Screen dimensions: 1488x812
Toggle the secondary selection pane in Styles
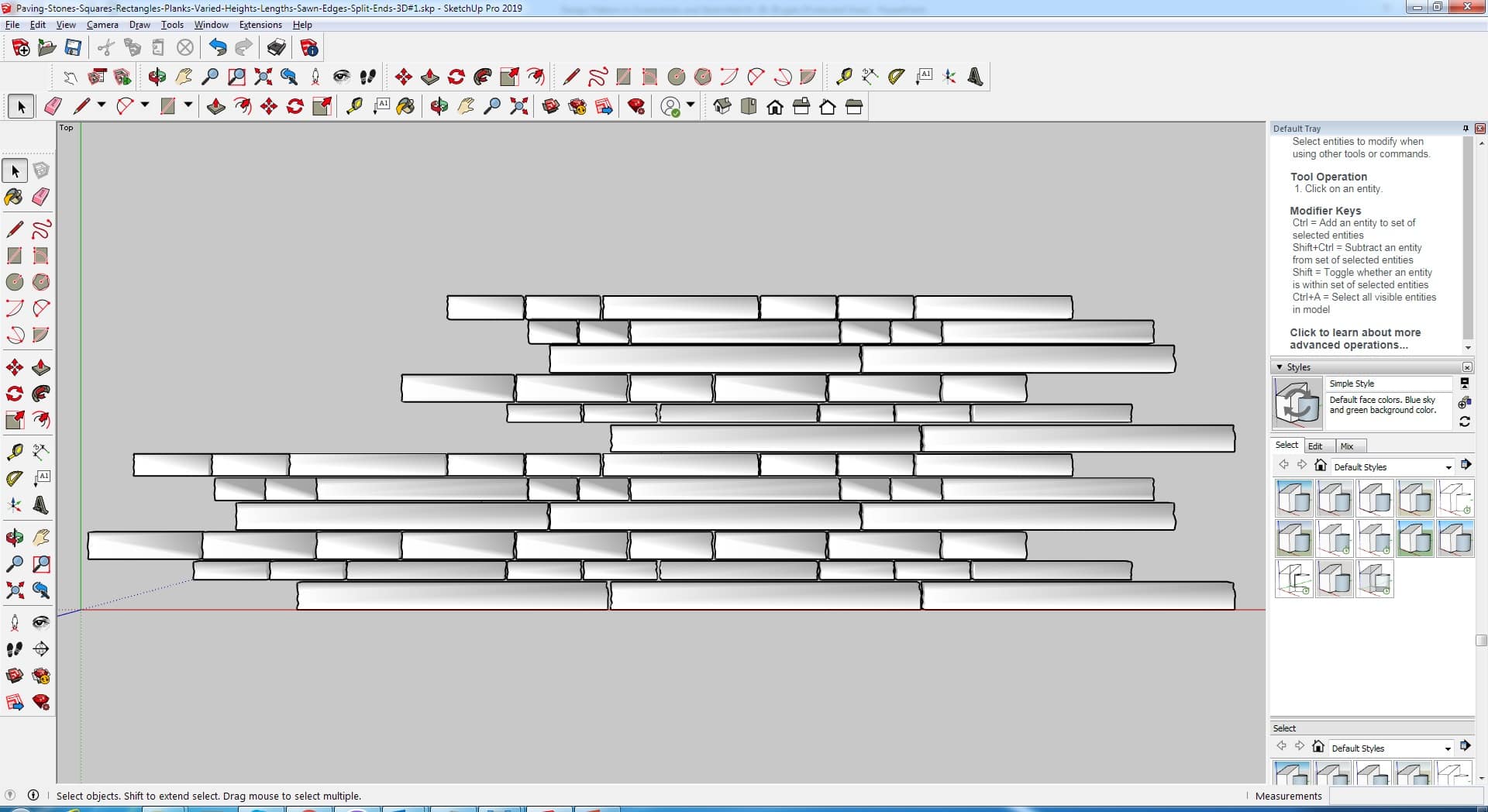pyautogui.click(x=1464, y=384)
